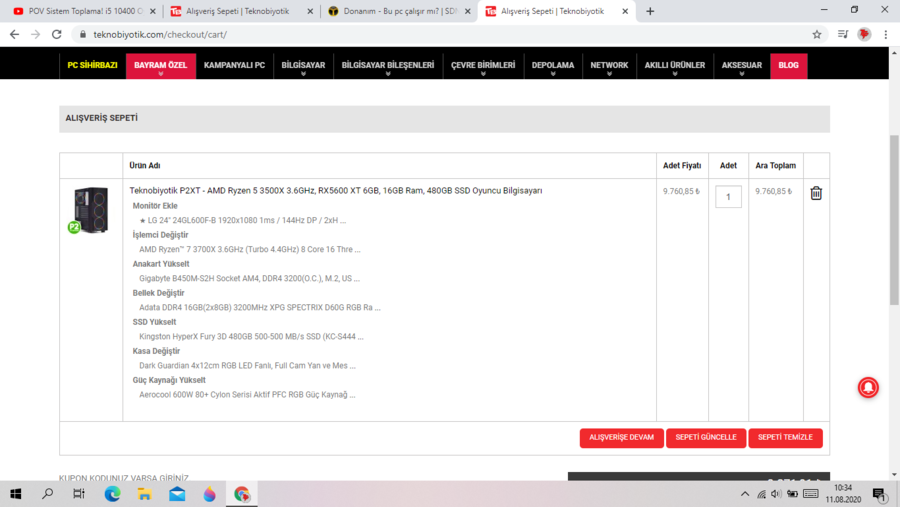This screenshot has height=507, width=900.
Task: Open the red extension icon in toolbar
Action: (864, 34)
